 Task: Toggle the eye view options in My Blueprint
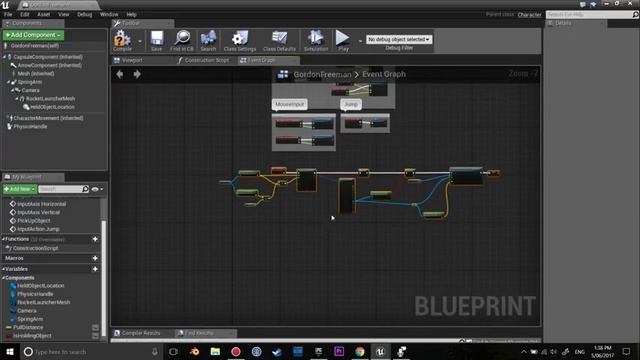97,189
